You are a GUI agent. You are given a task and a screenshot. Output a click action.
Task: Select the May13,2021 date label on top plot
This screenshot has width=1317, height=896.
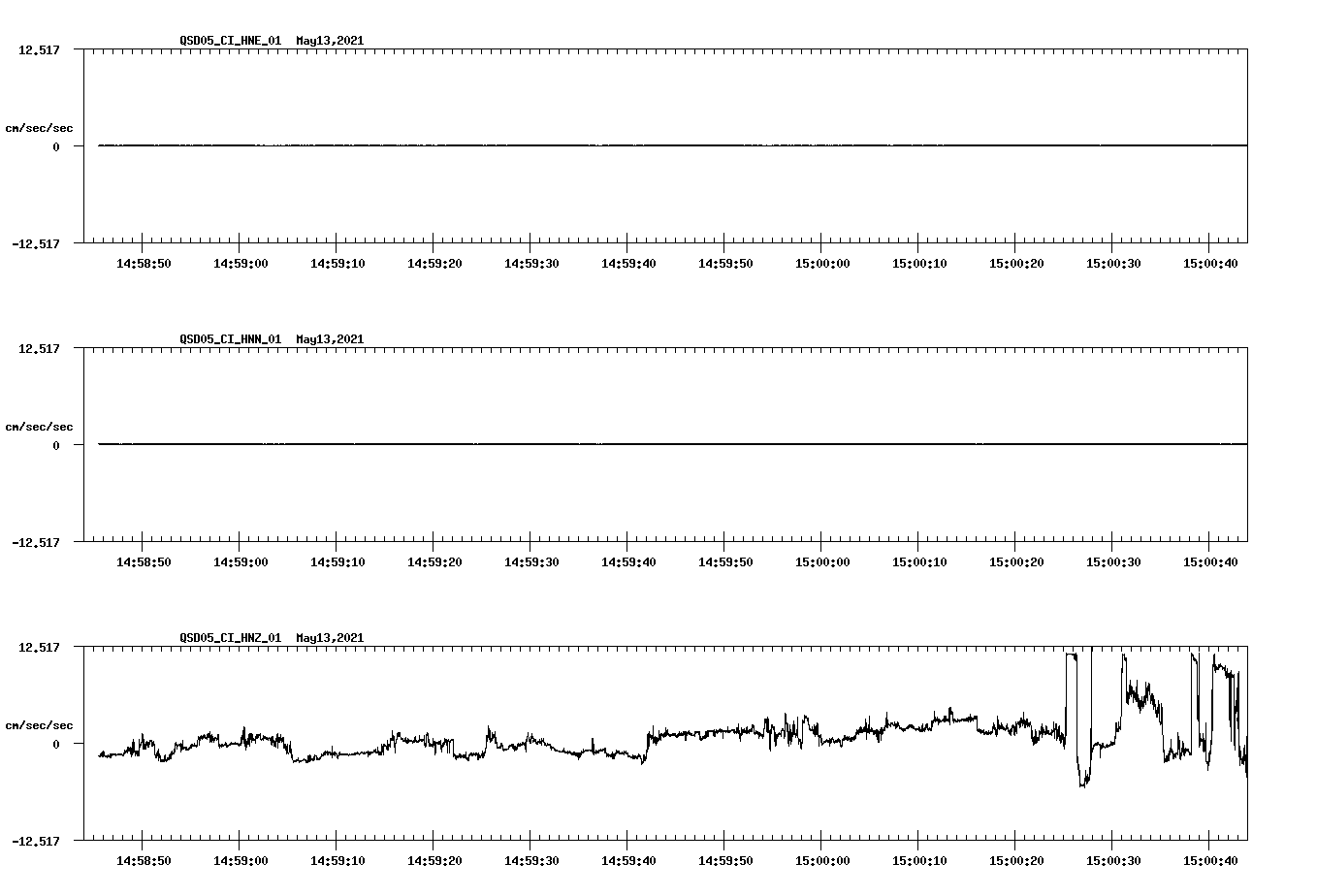point(329,42)
